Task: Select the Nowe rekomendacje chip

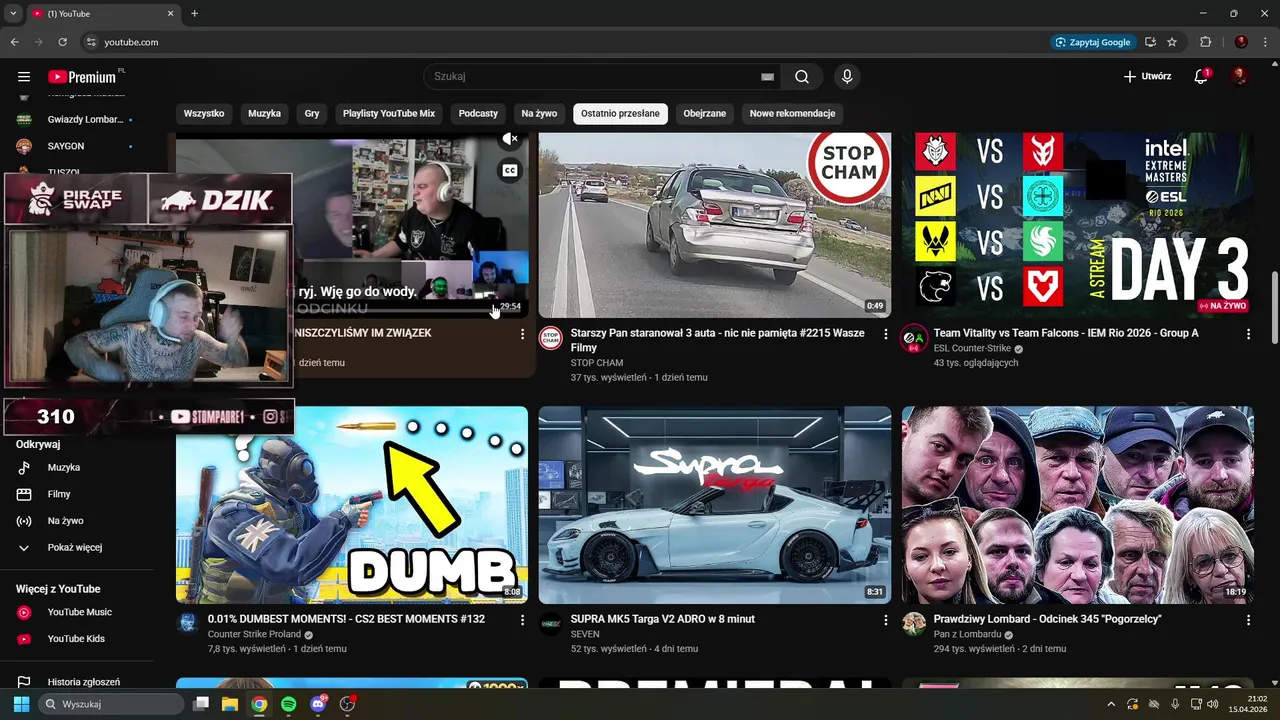Action: click(792, 113)
